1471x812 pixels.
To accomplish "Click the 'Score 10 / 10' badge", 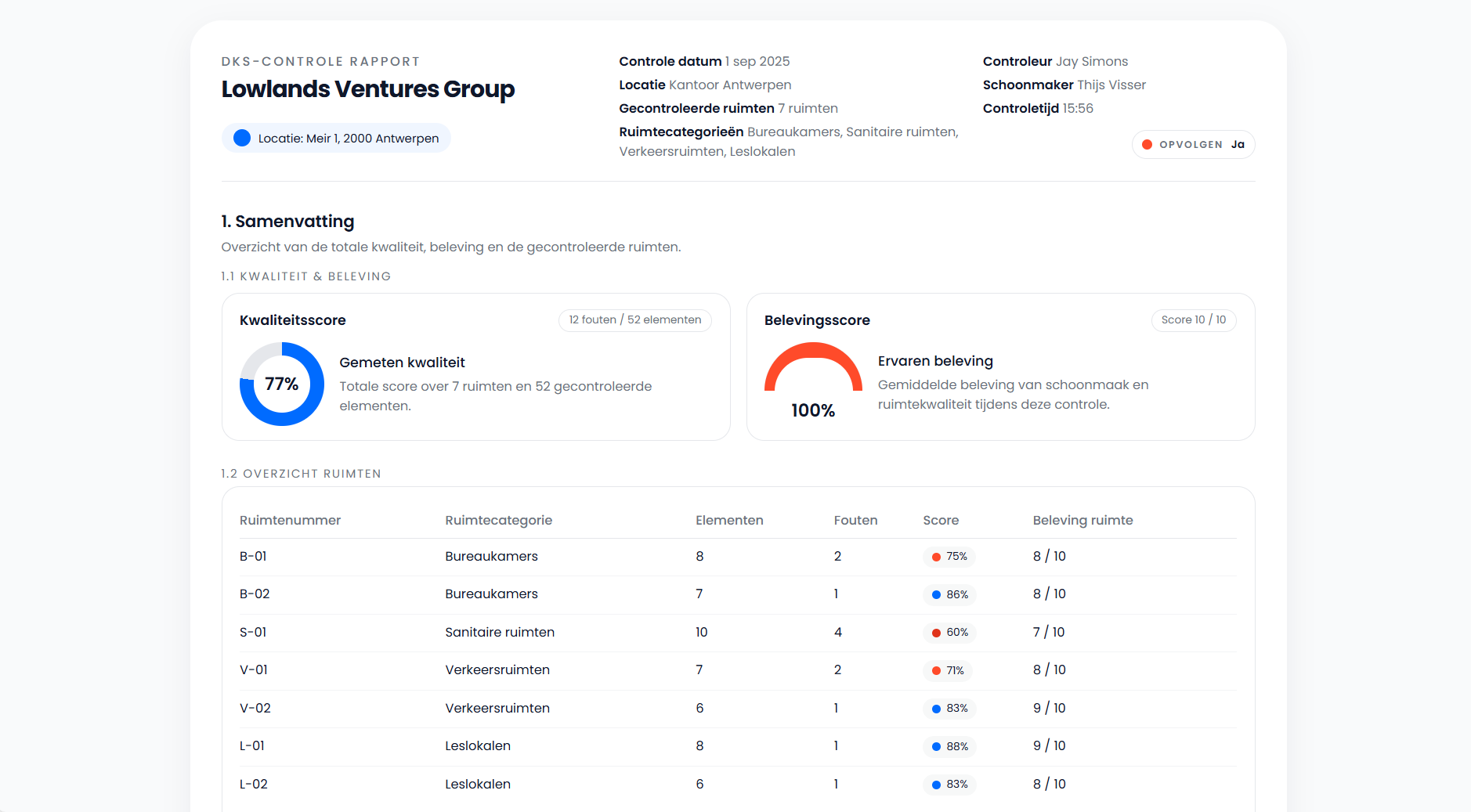I will point(1194,319).
